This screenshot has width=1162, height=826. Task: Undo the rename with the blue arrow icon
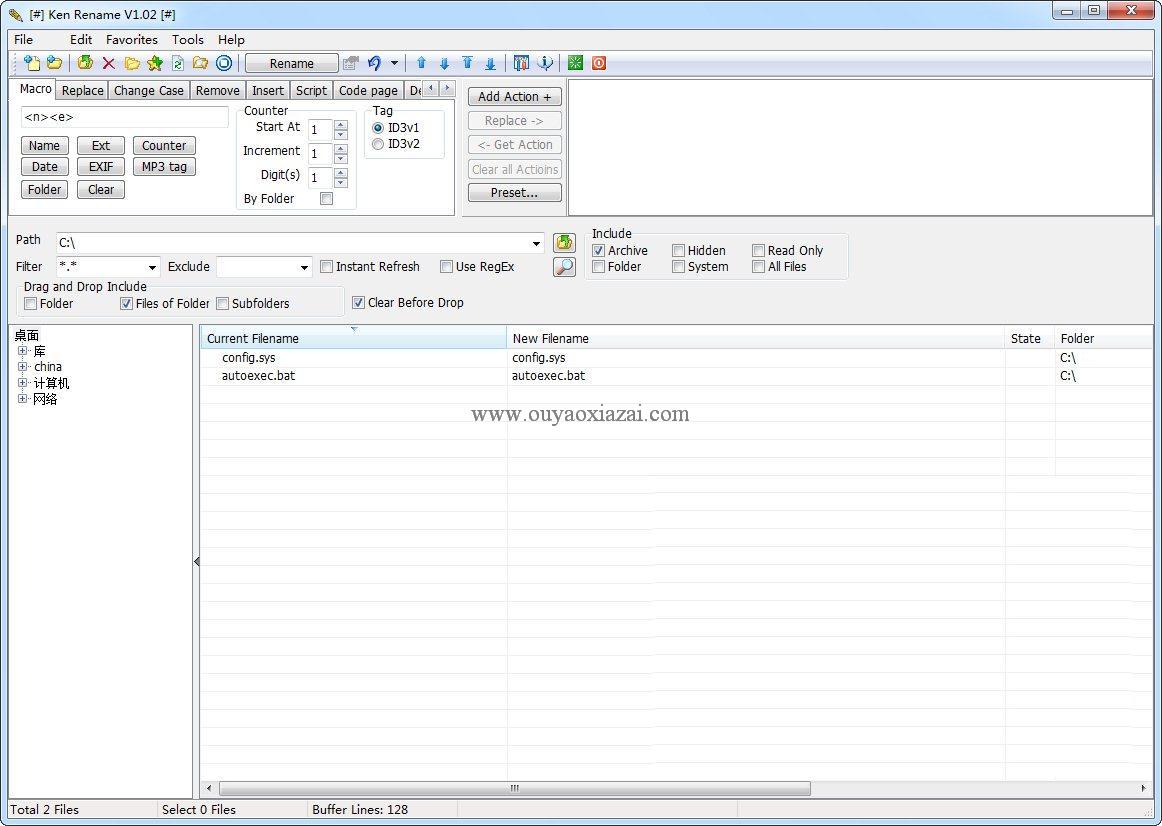coord(374,63)
